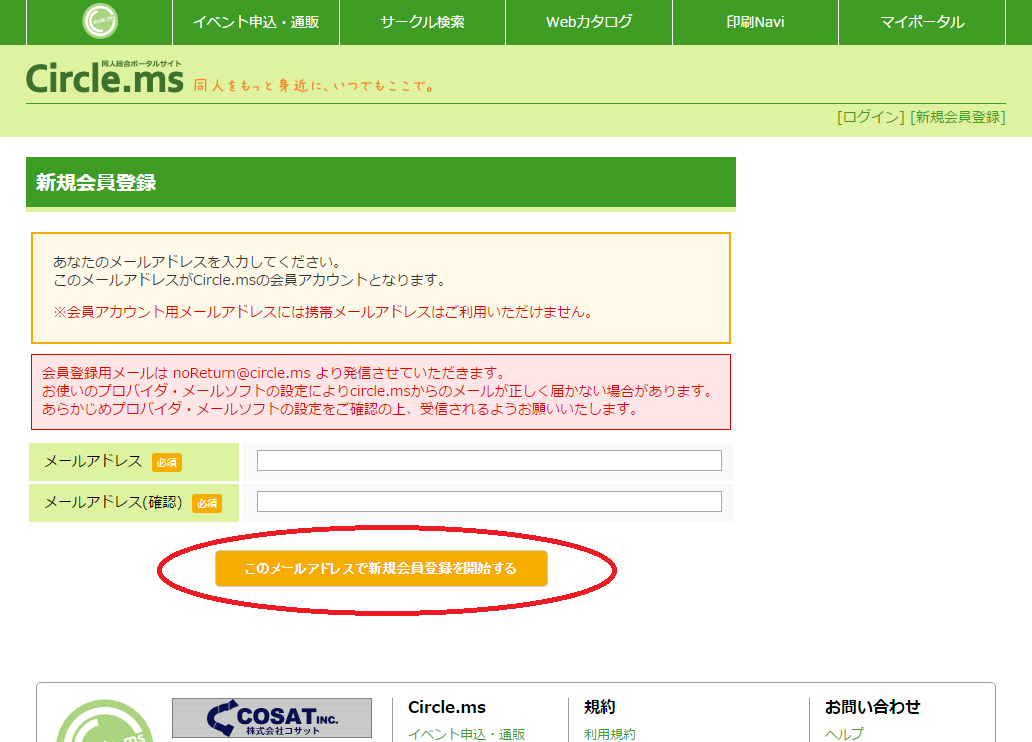The width and height of the screenshot is (1032, 742).
Task: Click the COSAT Inc. banner in footer
Action: pos(272,718)
